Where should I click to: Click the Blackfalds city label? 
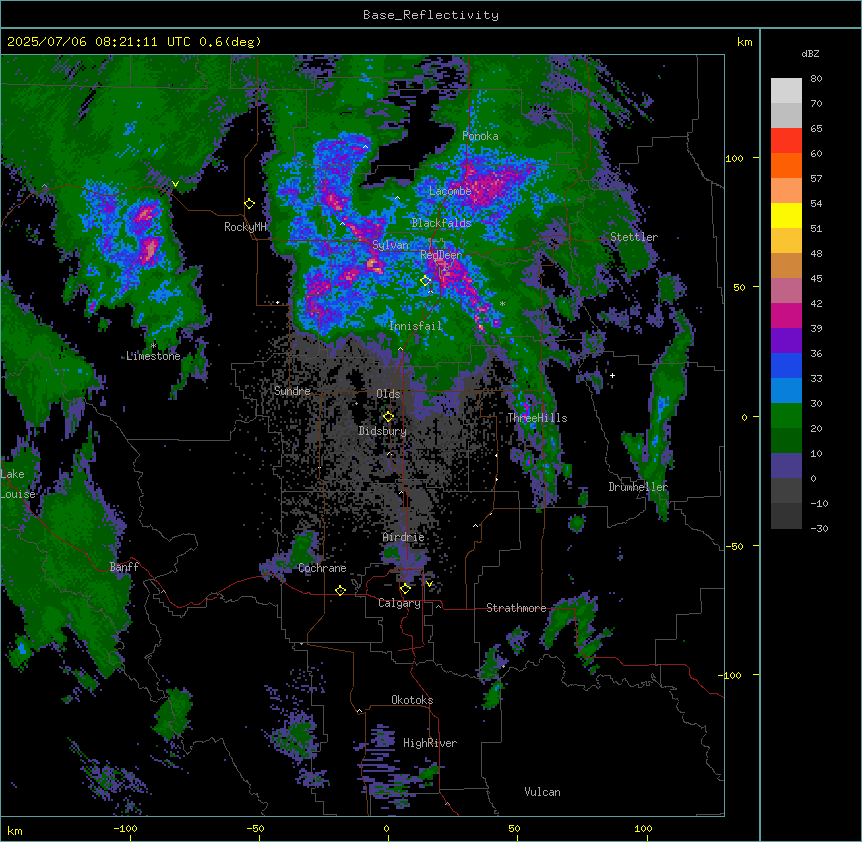[441, 223]
